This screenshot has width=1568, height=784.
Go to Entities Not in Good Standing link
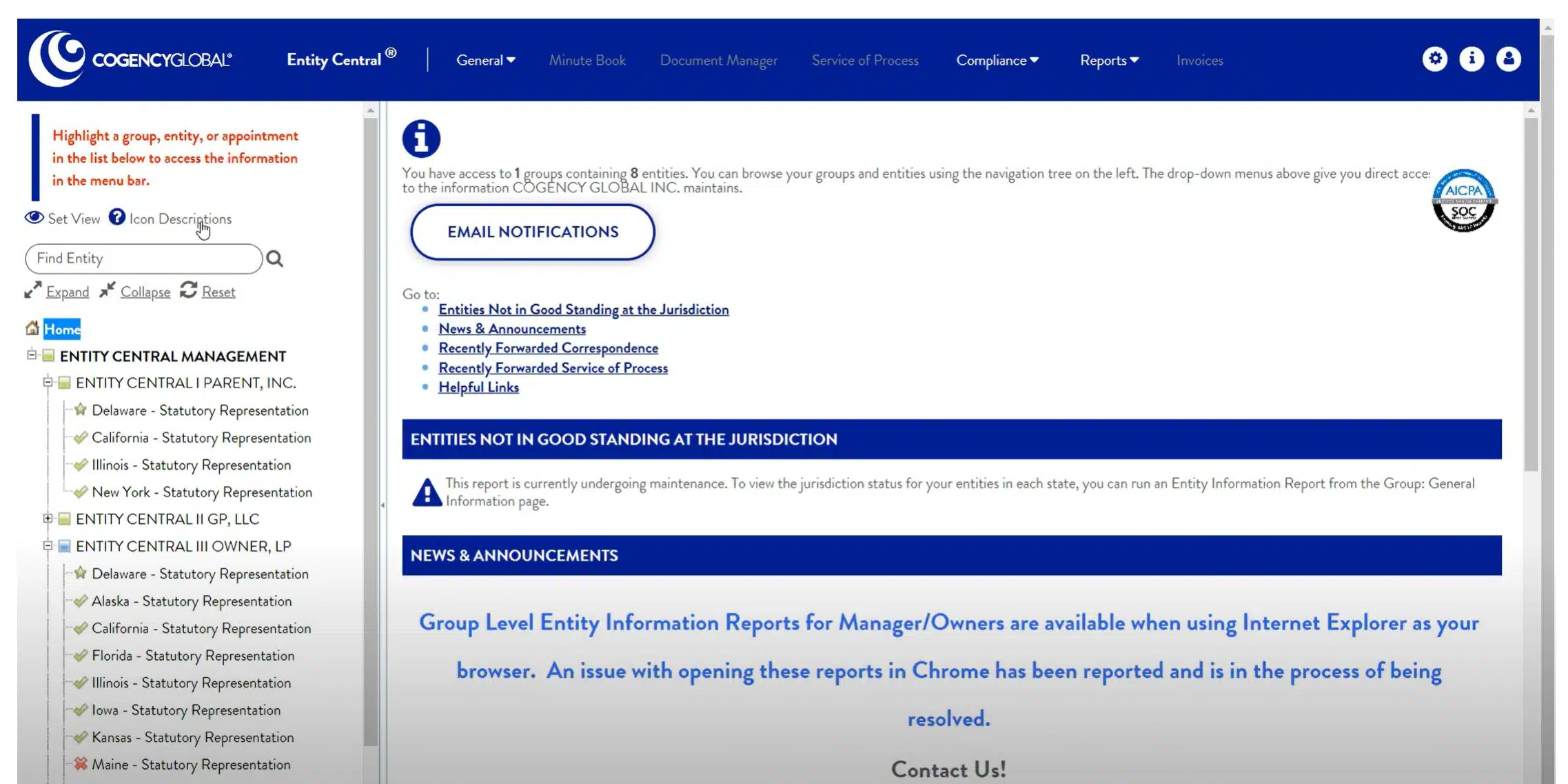pos(583,310)
